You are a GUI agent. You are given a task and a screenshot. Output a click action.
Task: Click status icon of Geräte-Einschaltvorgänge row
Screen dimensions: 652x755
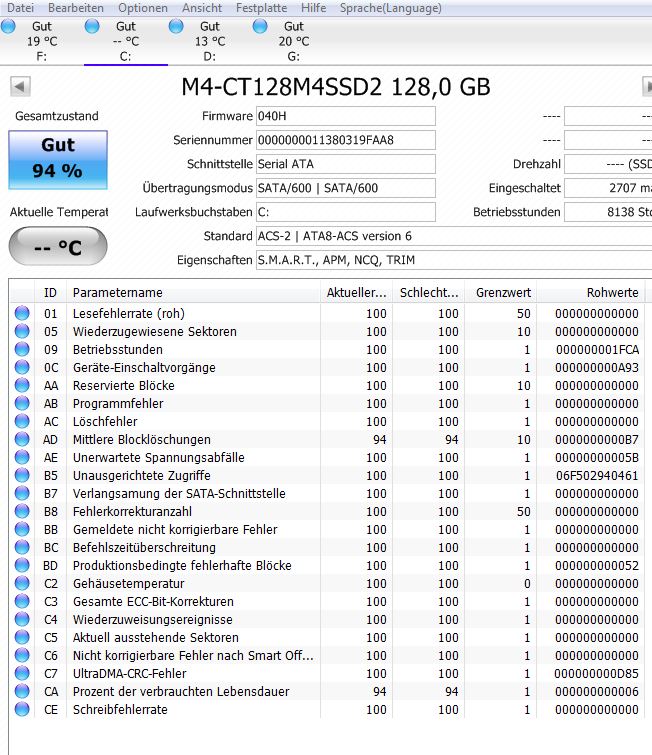click(x=22, y=367)
